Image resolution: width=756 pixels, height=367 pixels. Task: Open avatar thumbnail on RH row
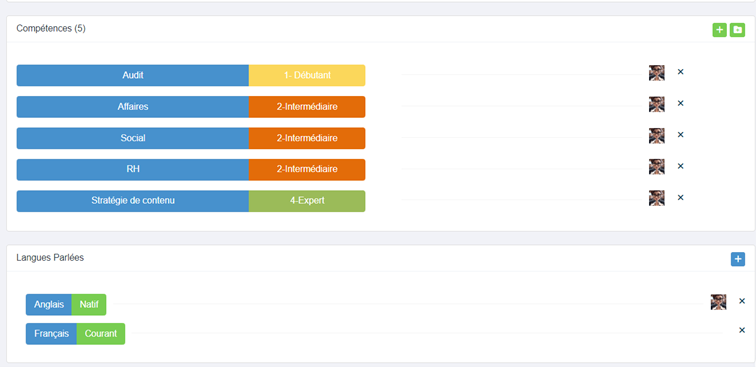pos(657,167)
